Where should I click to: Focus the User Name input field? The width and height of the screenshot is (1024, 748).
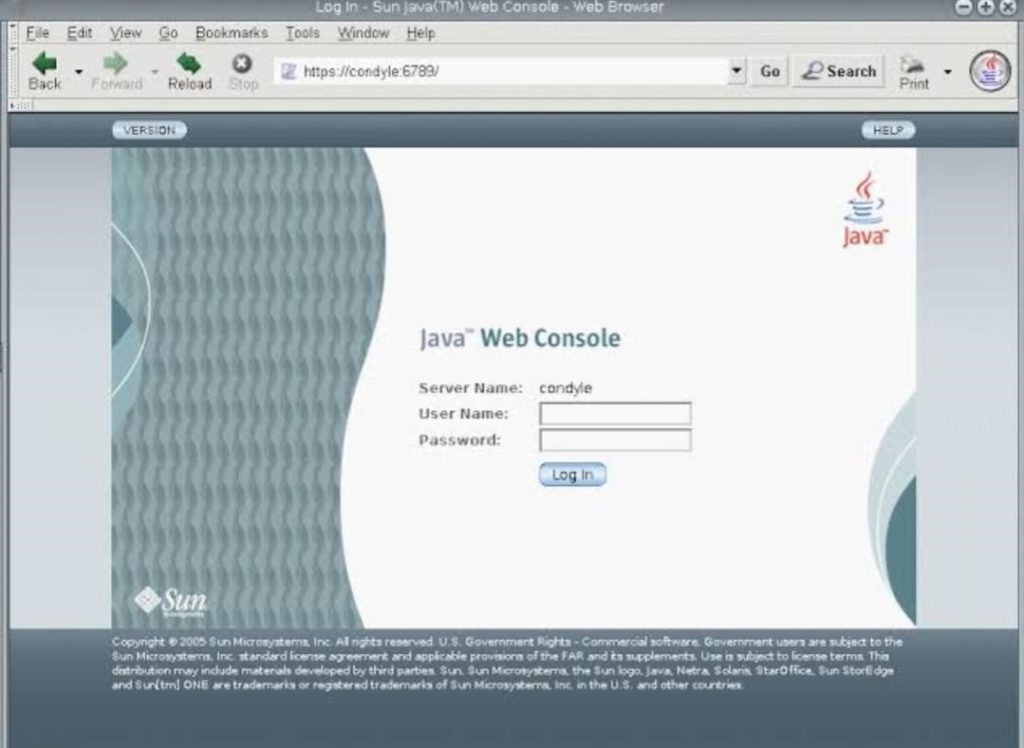615,414
